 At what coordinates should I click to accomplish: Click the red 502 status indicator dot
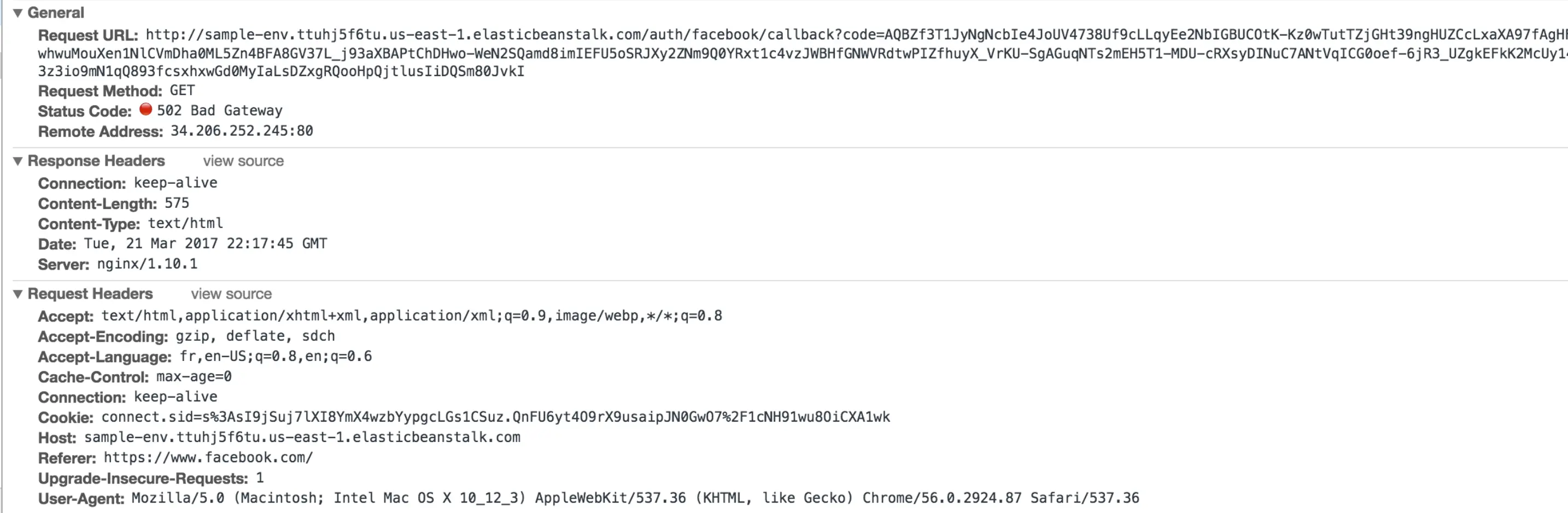point(145,109)
